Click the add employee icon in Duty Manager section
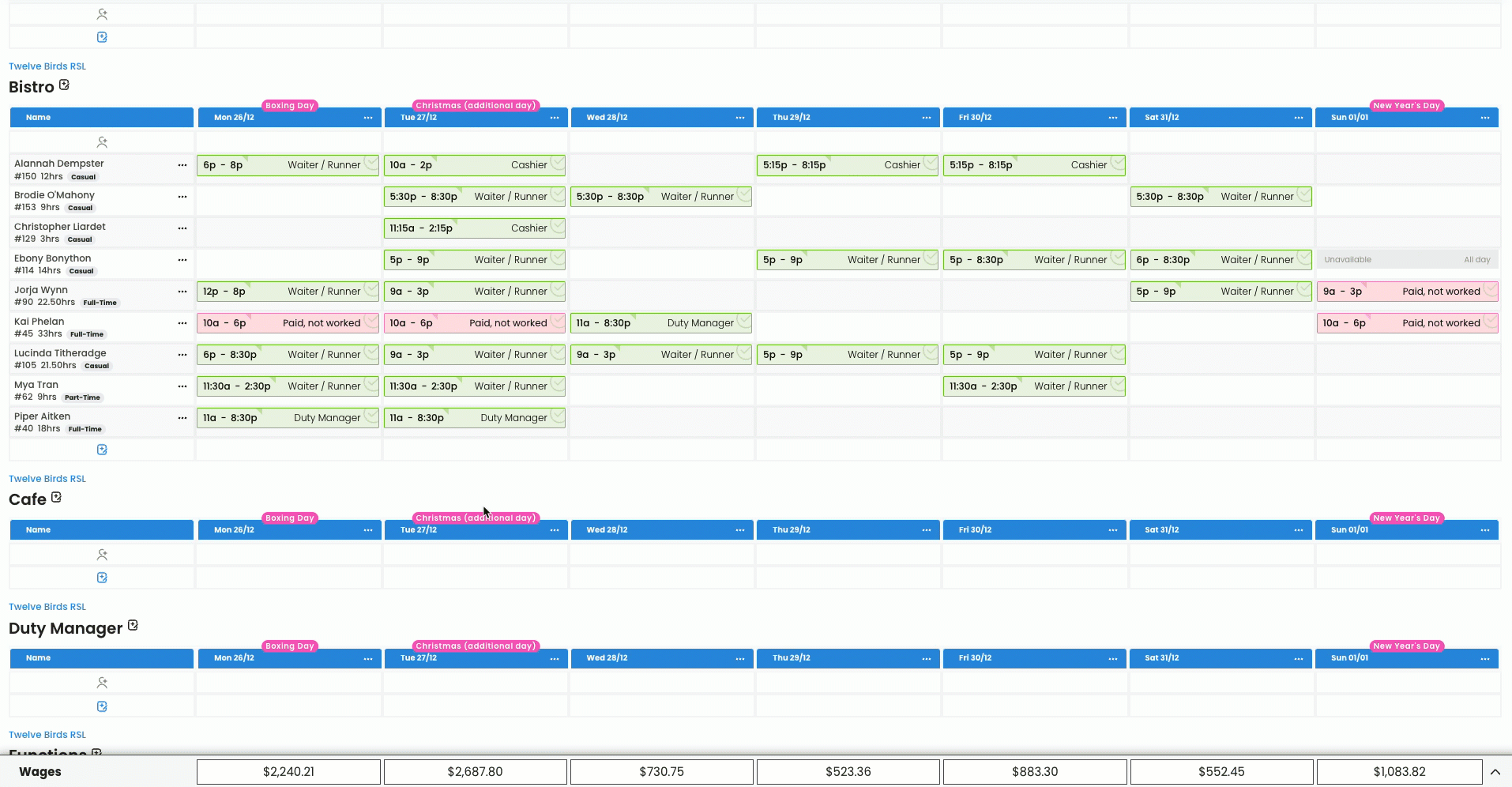 [x=102, y=683]
